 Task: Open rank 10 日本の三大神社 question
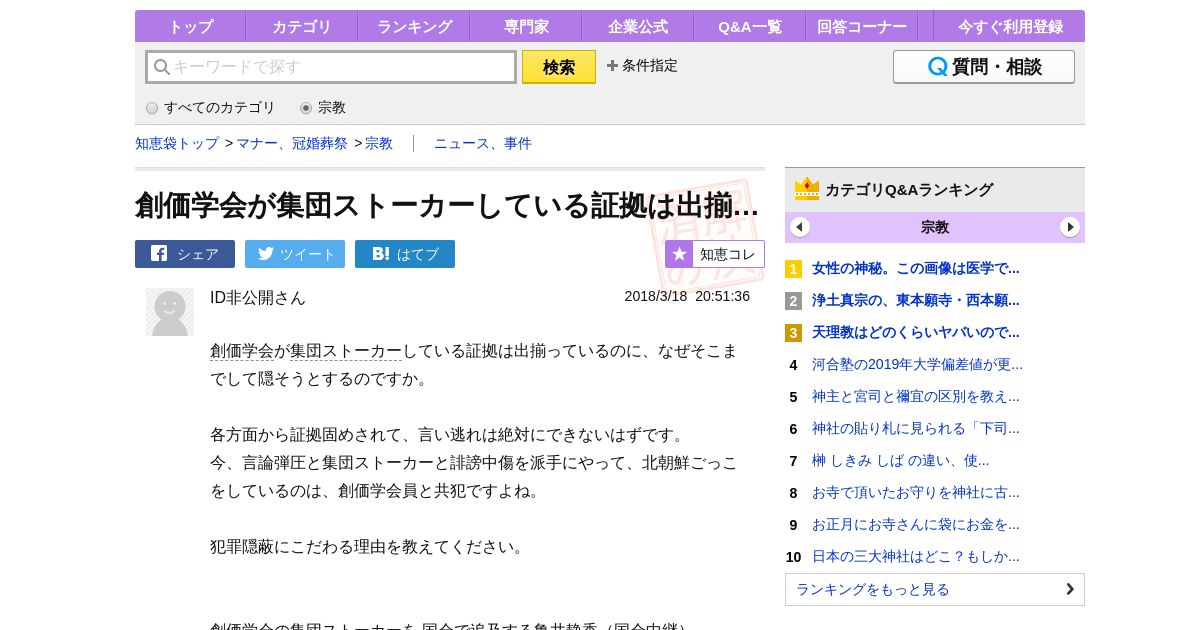pyautogui.click(x=915, y=556)
